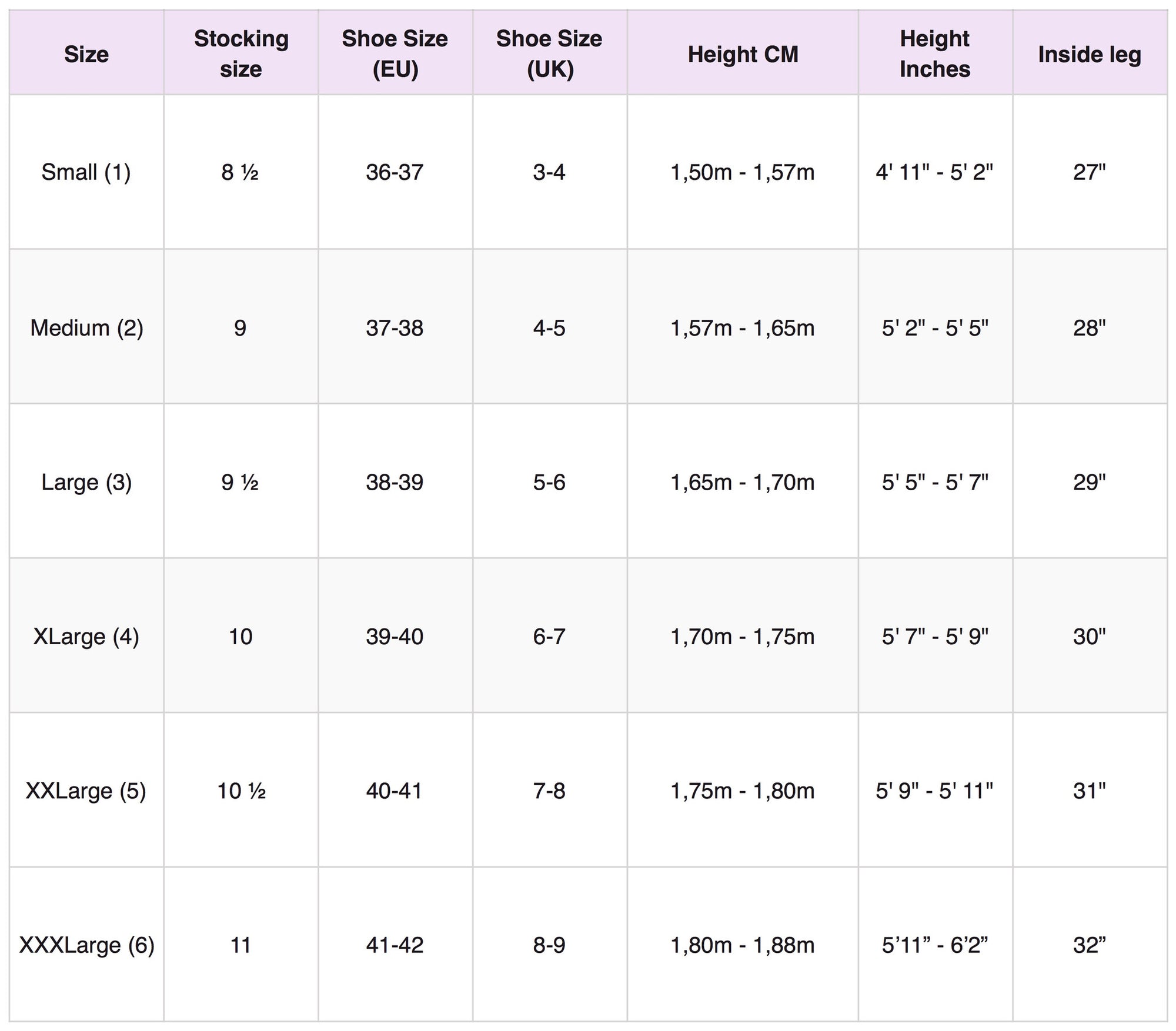Screen dimensions: 1176x1031
Task: Select the Medium (2) row label
Action: 86,327
